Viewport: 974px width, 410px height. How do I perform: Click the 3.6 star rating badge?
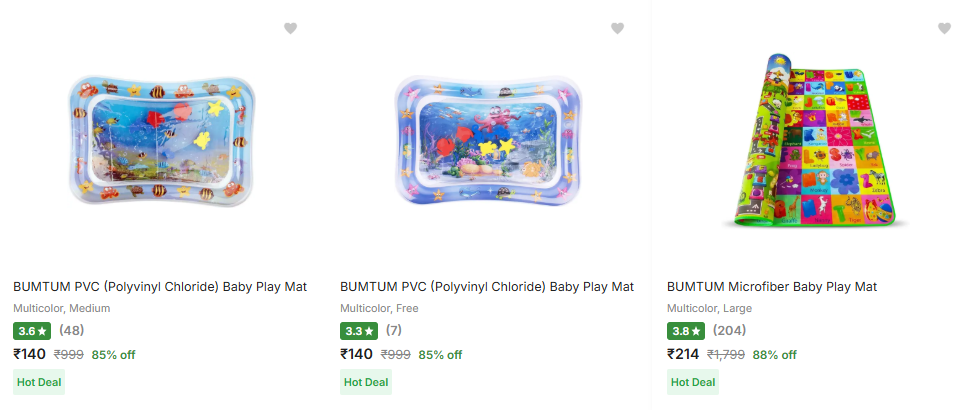click(32, 331)
